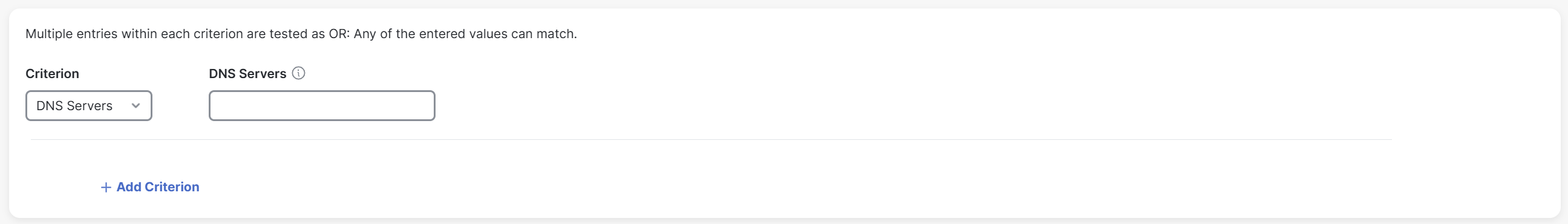Show the DNS Servers help tooltip icon
This screenshot has width=1568, height=224.
[x=298, y=73]
